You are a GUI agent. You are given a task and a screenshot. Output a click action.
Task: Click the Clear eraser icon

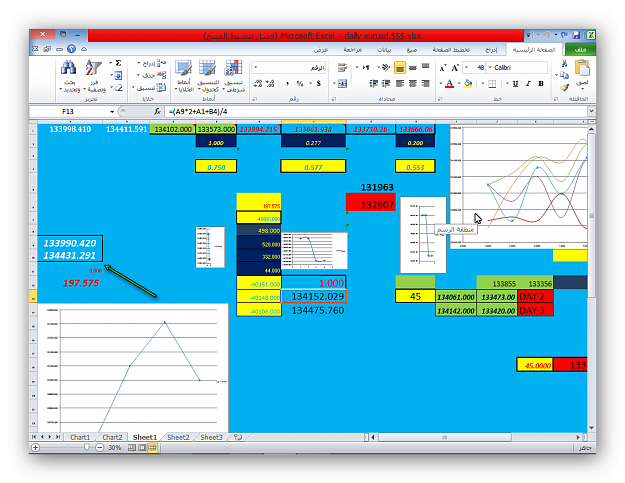coord(118,88)
